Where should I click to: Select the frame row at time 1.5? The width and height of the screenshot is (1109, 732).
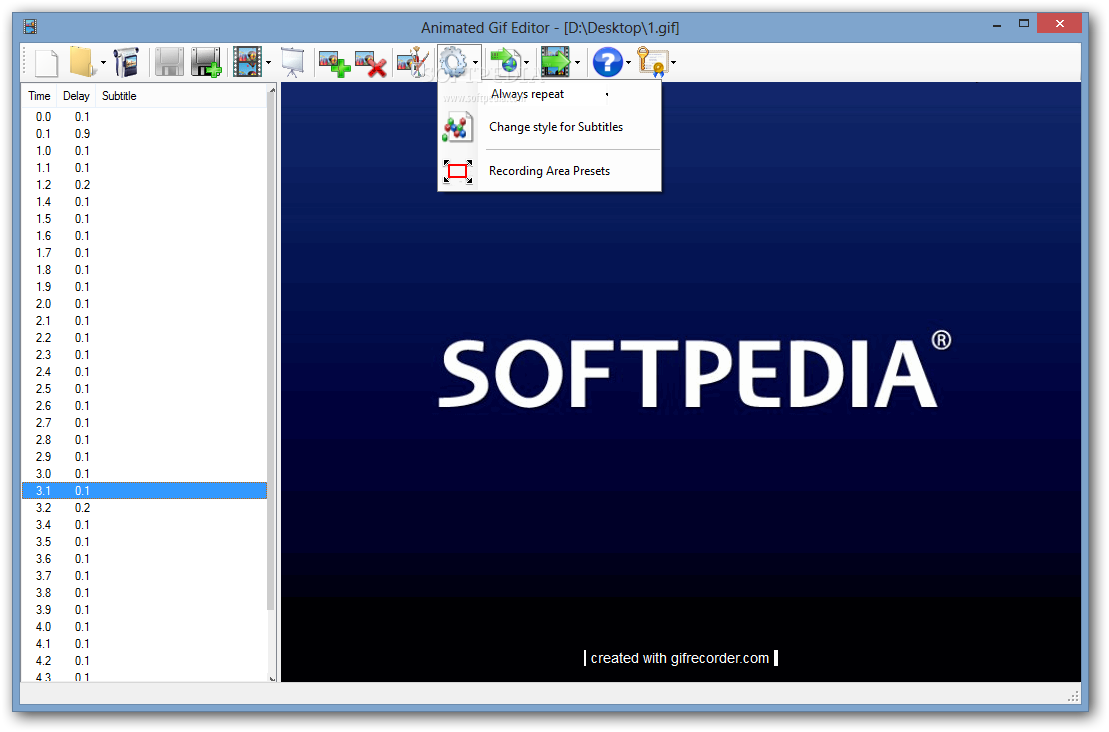pos(144,219)
